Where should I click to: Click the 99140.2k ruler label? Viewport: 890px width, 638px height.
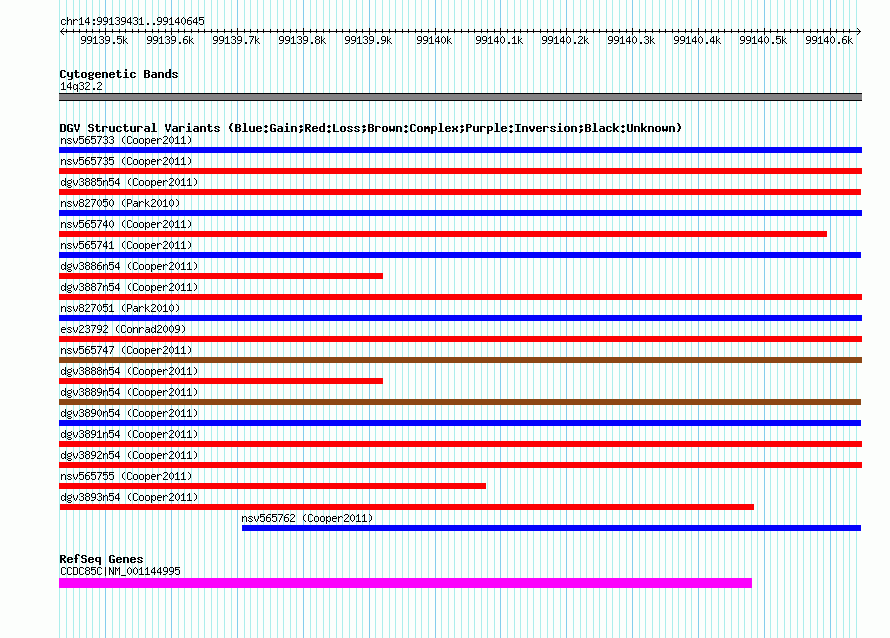coord(565,40)
